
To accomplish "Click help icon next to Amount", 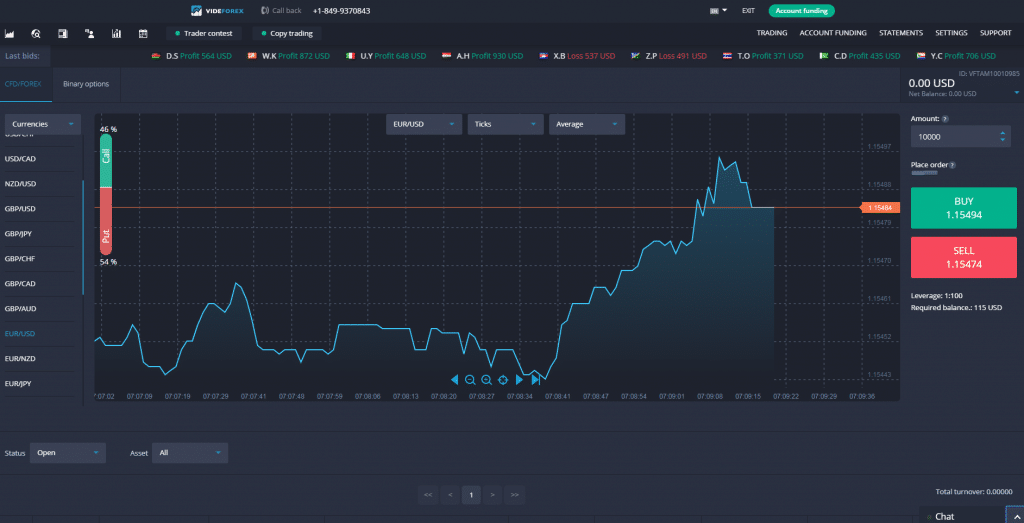I will 946,118.
